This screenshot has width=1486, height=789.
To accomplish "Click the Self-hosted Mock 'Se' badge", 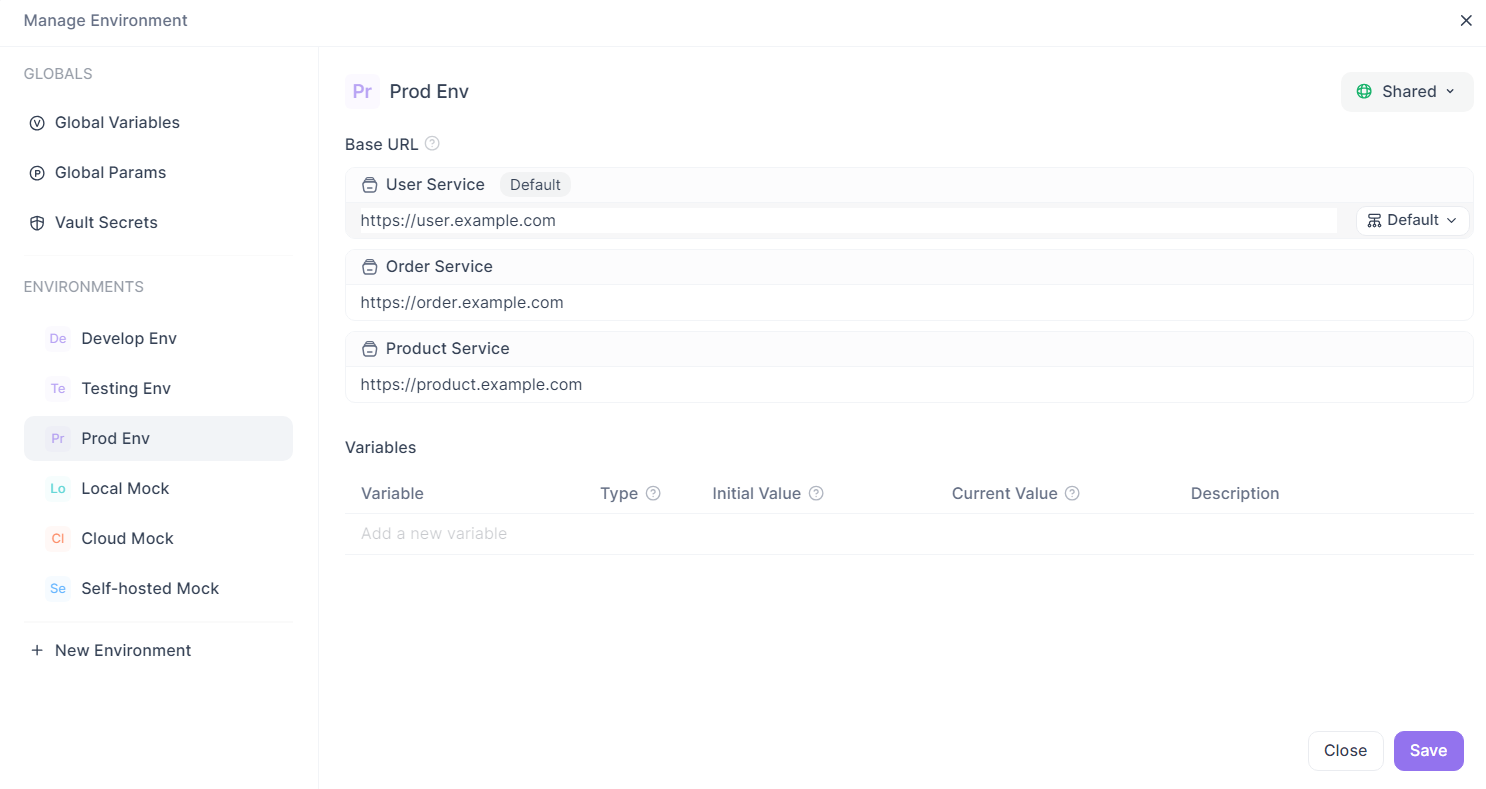I will tap(58, 588).
